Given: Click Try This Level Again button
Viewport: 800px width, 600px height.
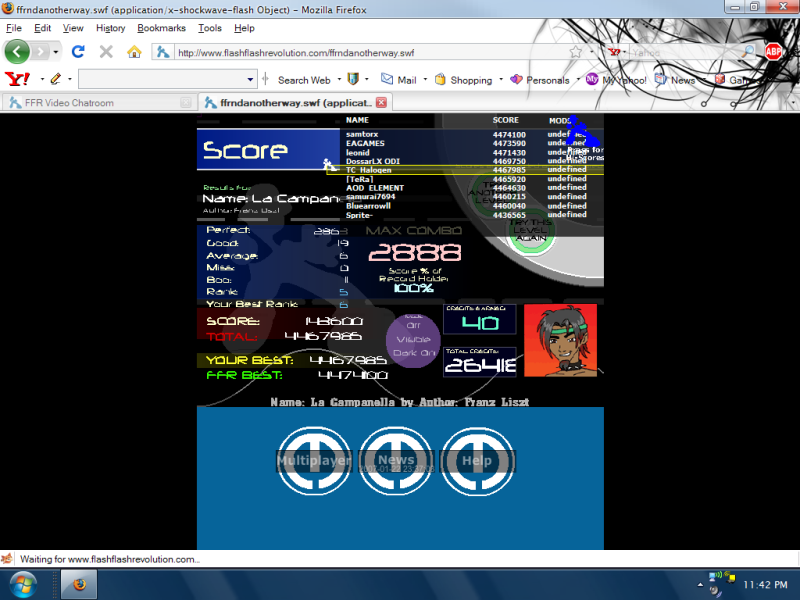Looking at the screenshot, I should 532,231.
